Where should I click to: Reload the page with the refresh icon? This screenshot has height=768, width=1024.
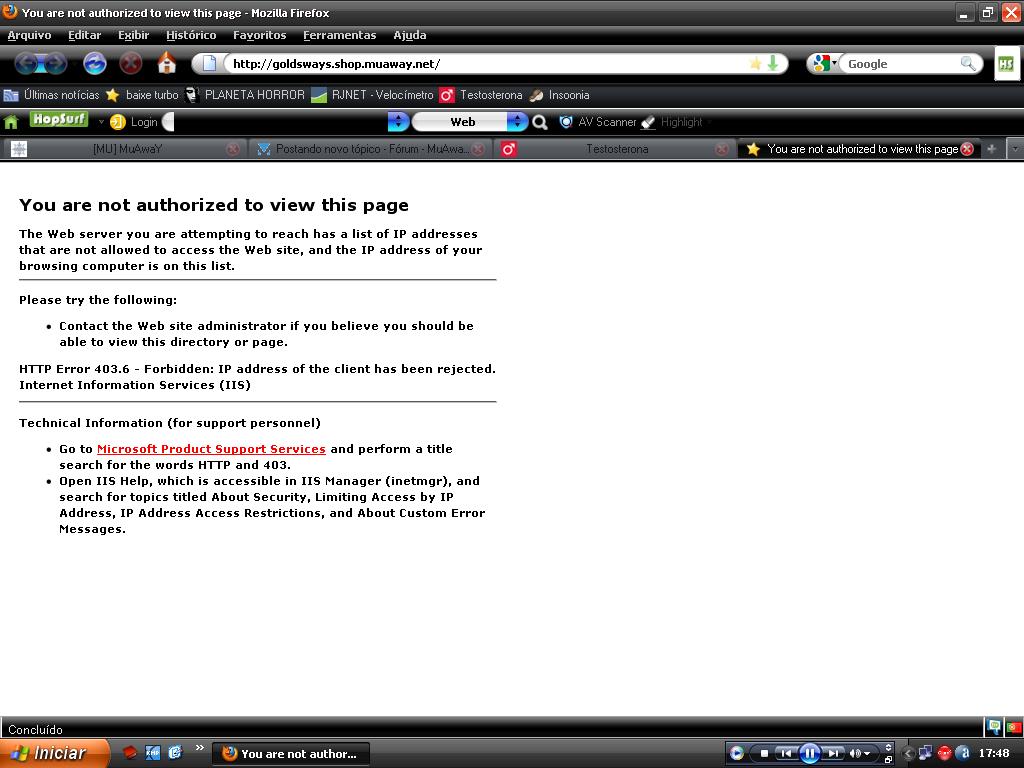point(95,64)
